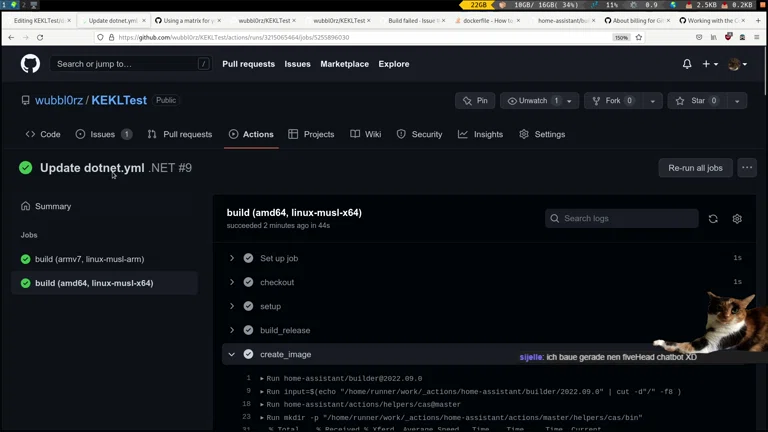Click the 150% zoom level indicator
768x432 pixels.
pyautogui.click(x=621, y=38)
